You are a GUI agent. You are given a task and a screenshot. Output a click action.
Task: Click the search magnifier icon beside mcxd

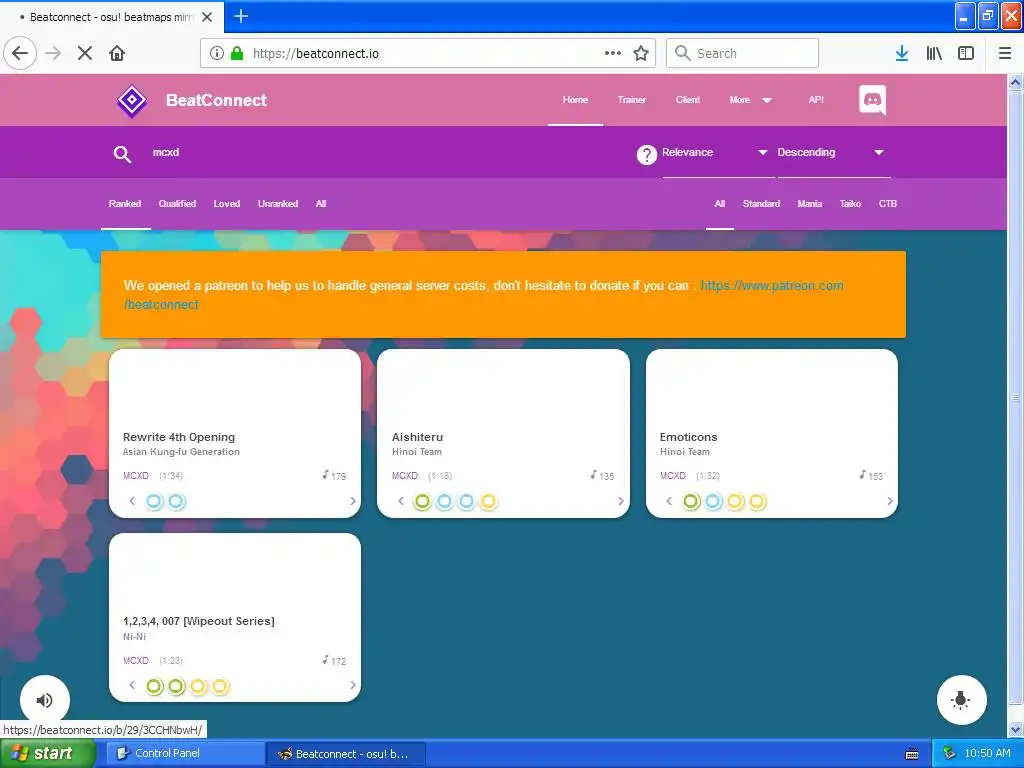(122, 153)
